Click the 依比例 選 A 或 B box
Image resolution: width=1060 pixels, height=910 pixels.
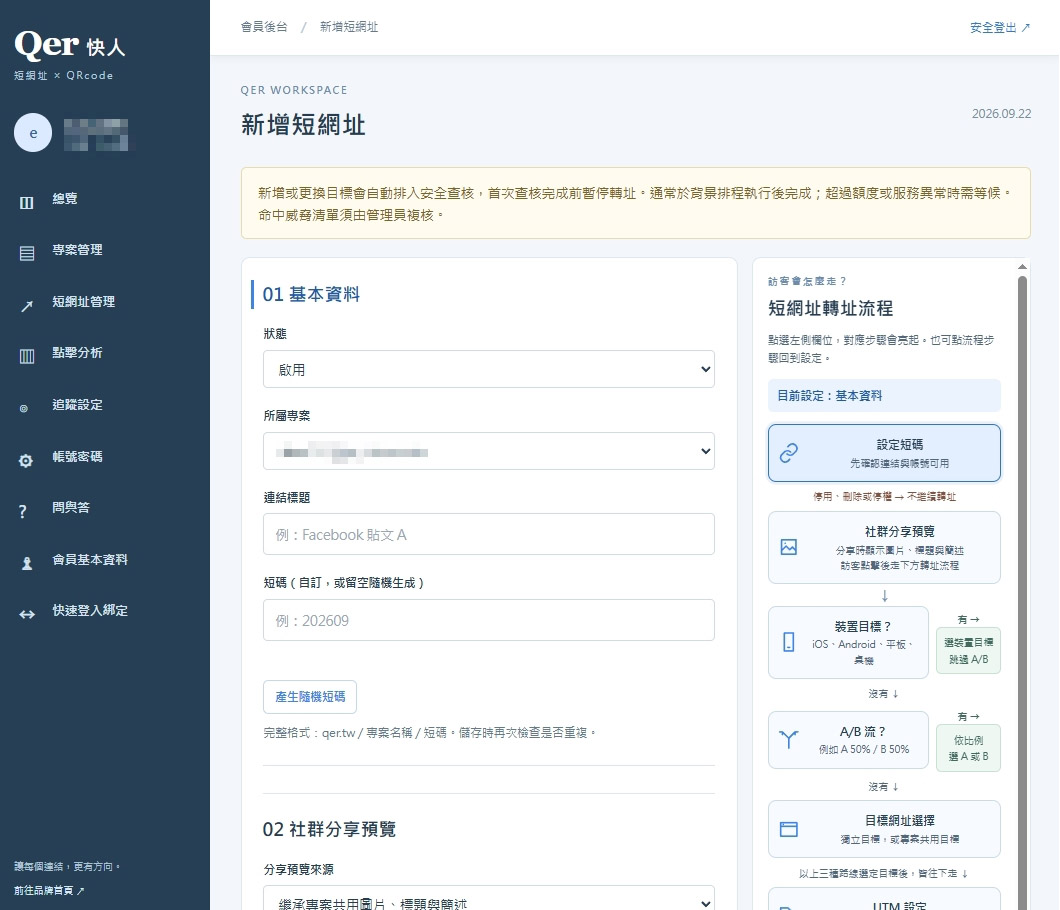pos(968,748)
